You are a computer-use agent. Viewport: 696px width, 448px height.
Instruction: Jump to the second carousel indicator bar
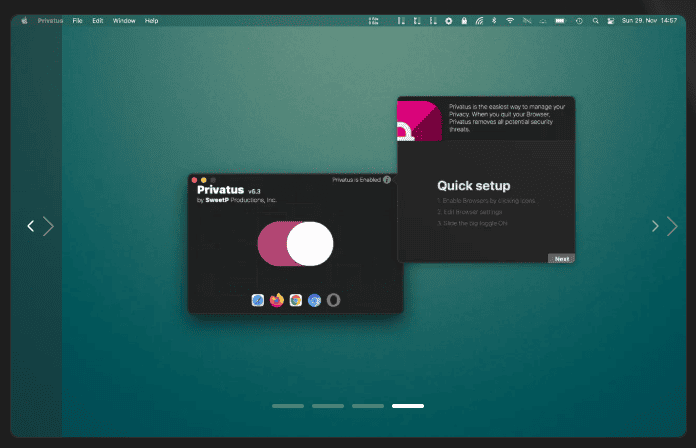coord(328,406)
